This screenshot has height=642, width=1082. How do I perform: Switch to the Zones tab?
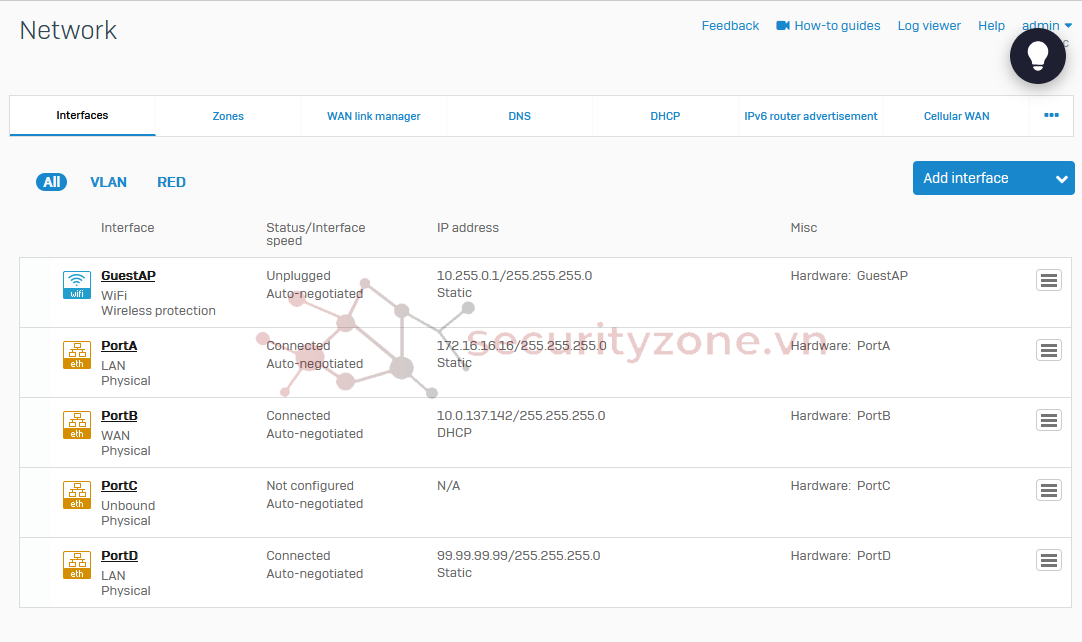[228, 116]
